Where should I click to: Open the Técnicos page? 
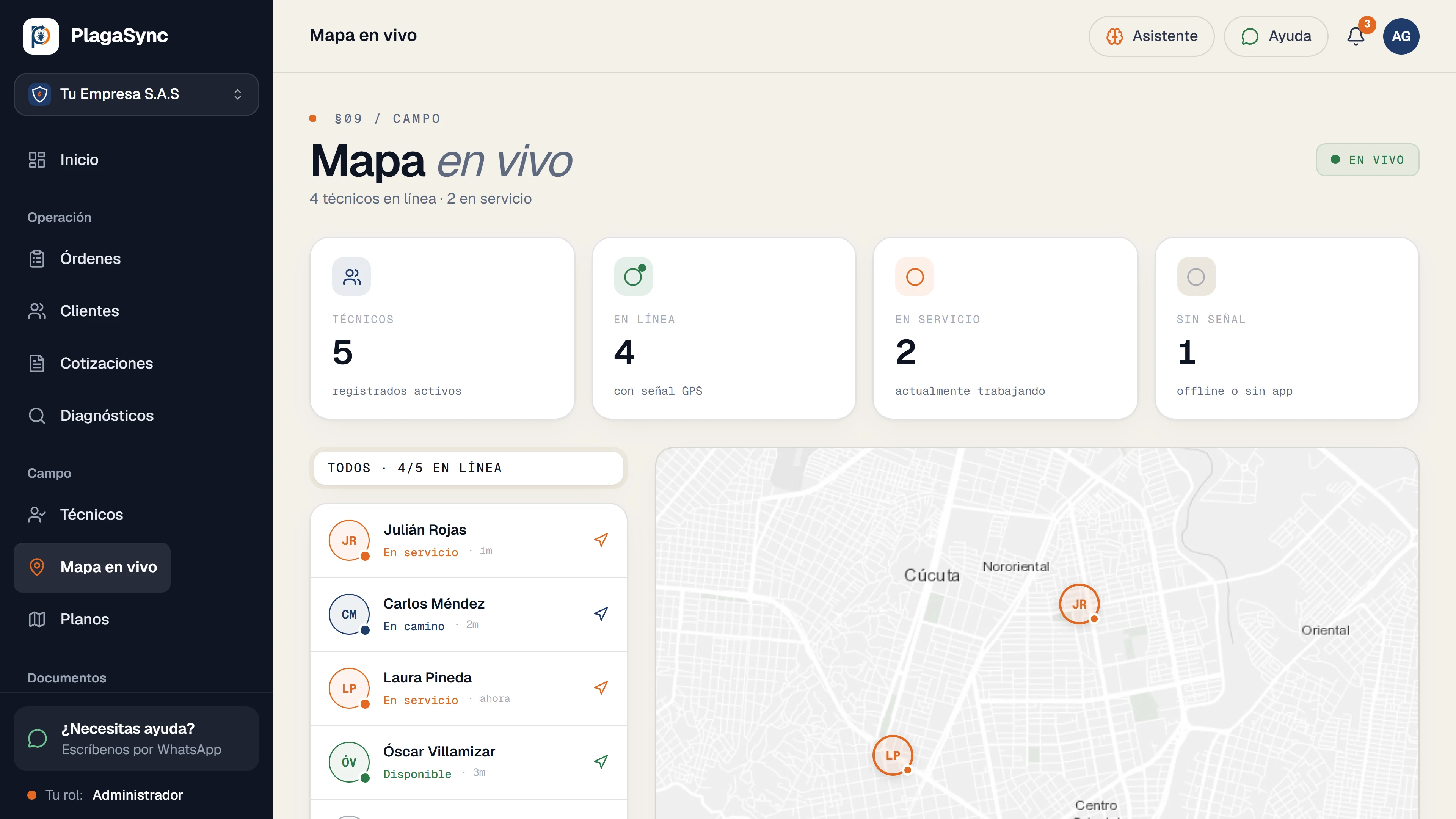75,515
